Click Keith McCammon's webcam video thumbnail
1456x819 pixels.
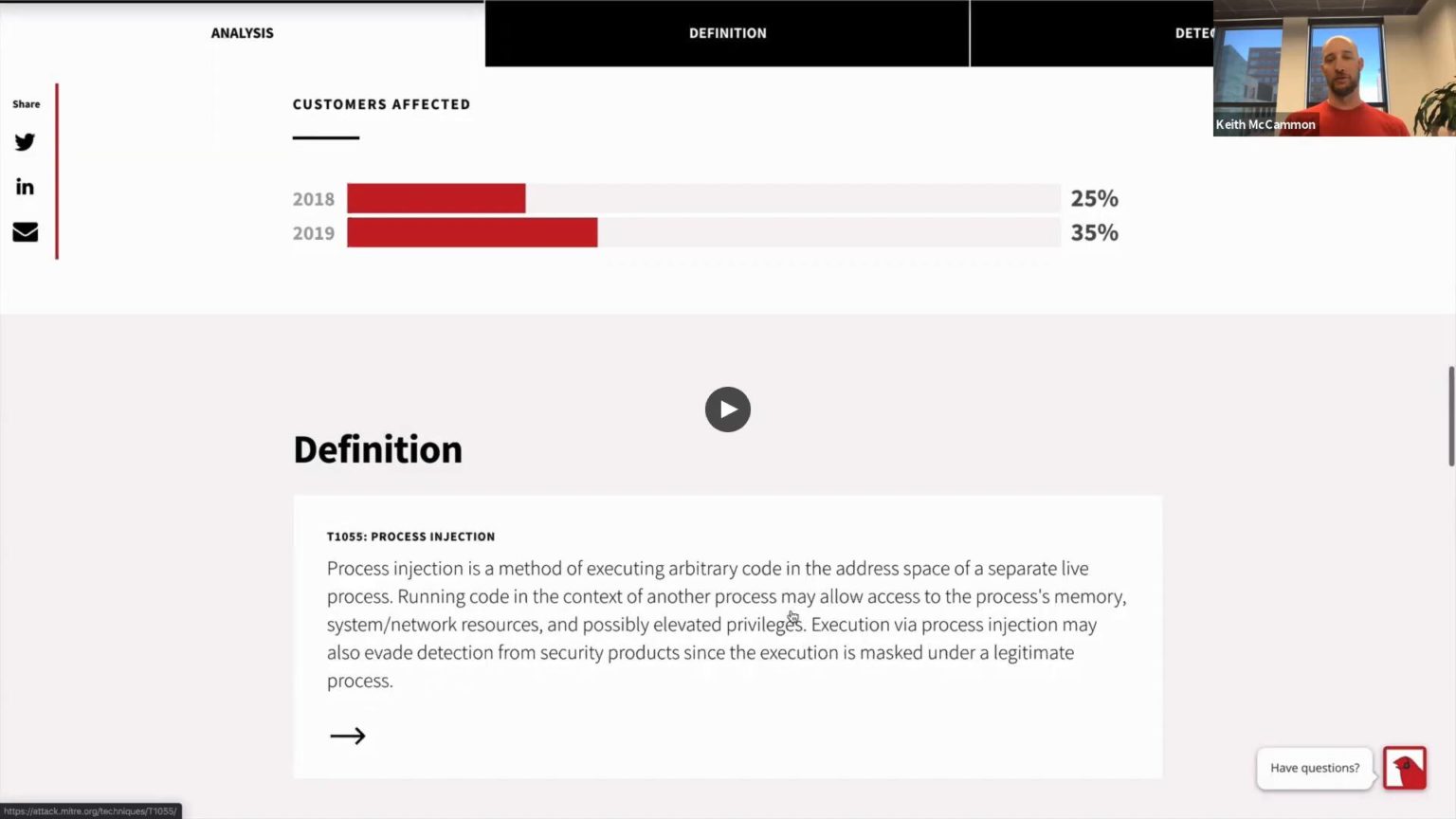[x=1334, y=68]
